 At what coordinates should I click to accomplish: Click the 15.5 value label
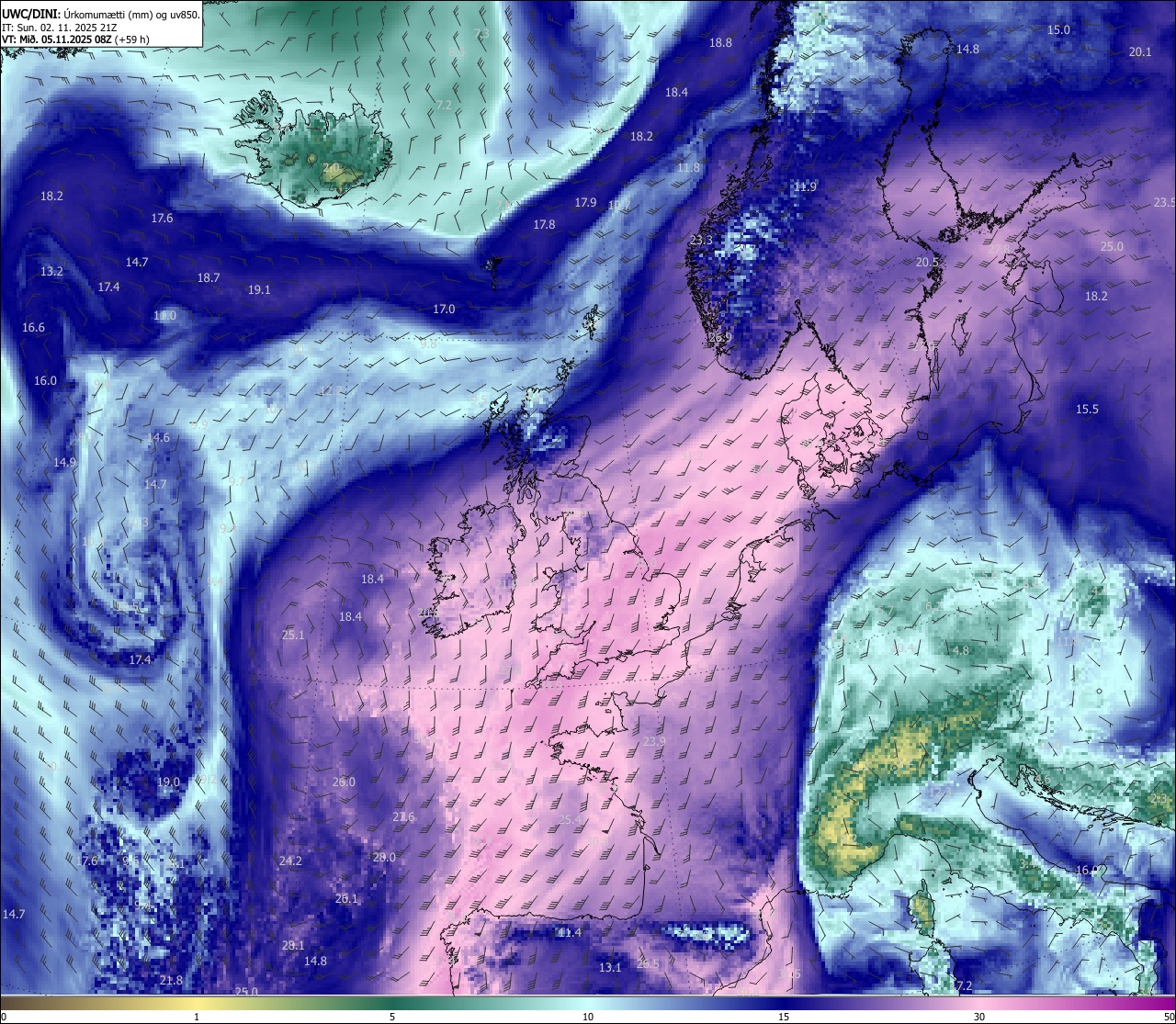click(1087, 409)
